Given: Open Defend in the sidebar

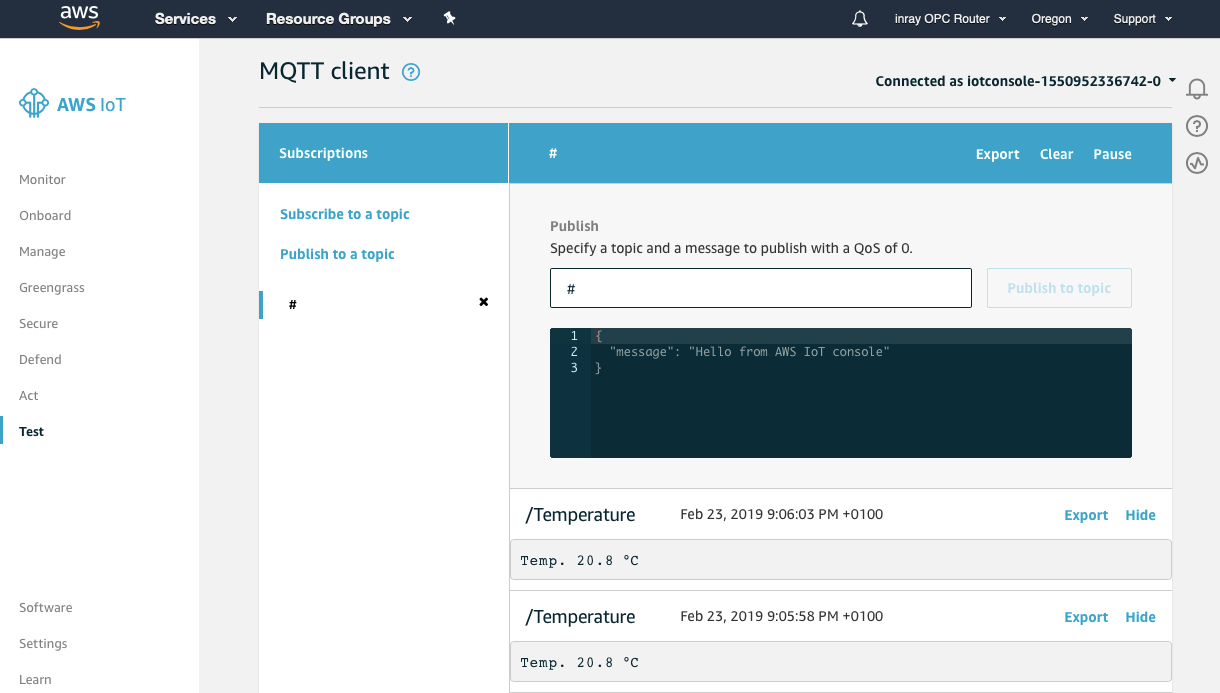Looking at the screenshot, I should pyautogui.click(x=40, y=360).
